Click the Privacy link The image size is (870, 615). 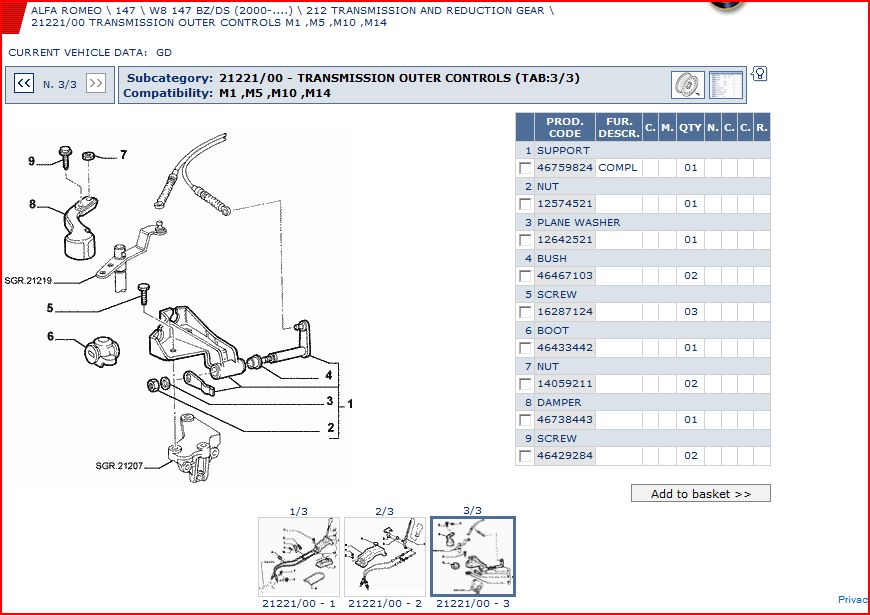(853, 599)
